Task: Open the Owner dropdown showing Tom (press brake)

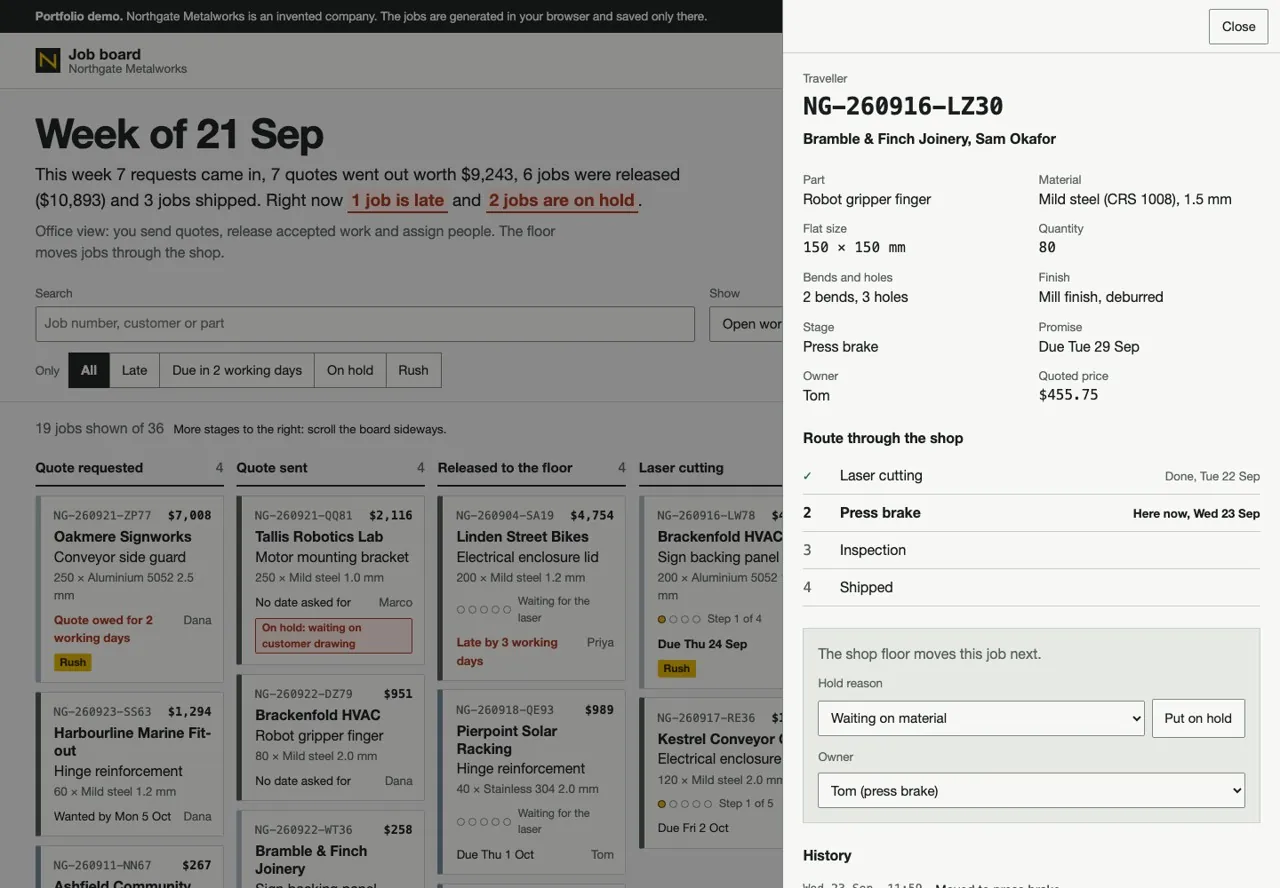Action: [x=1031, y=790]
